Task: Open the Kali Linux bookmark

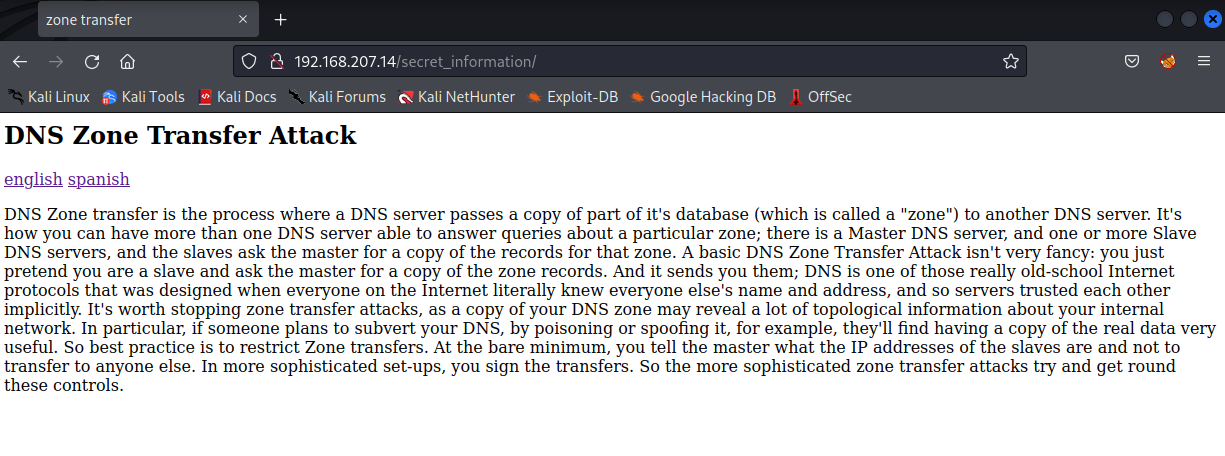Action: tap(49, 97)
